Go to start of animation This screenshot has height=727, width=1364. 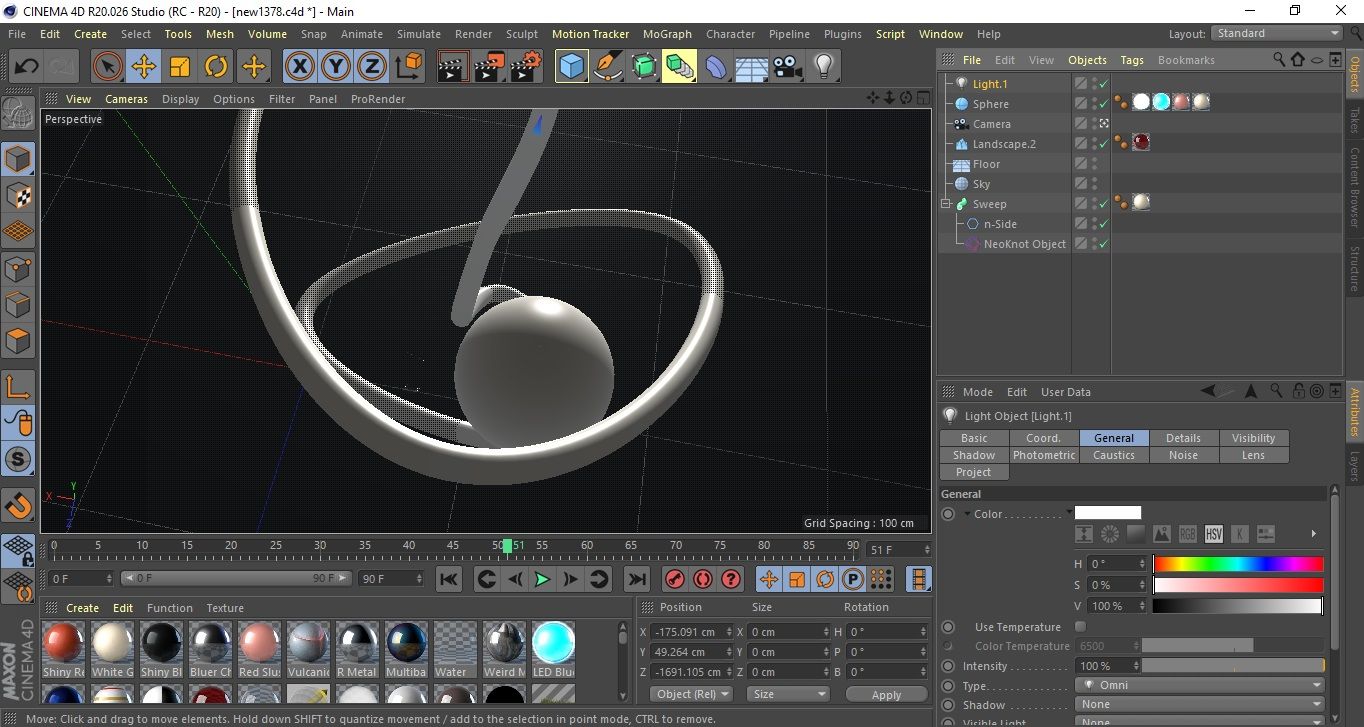(449, 579)
